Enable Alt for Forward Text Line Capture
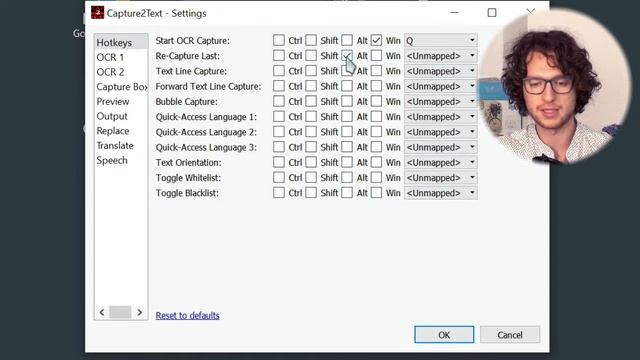The height and width of the screenshot is (360, 640). [x=347, y=86]
